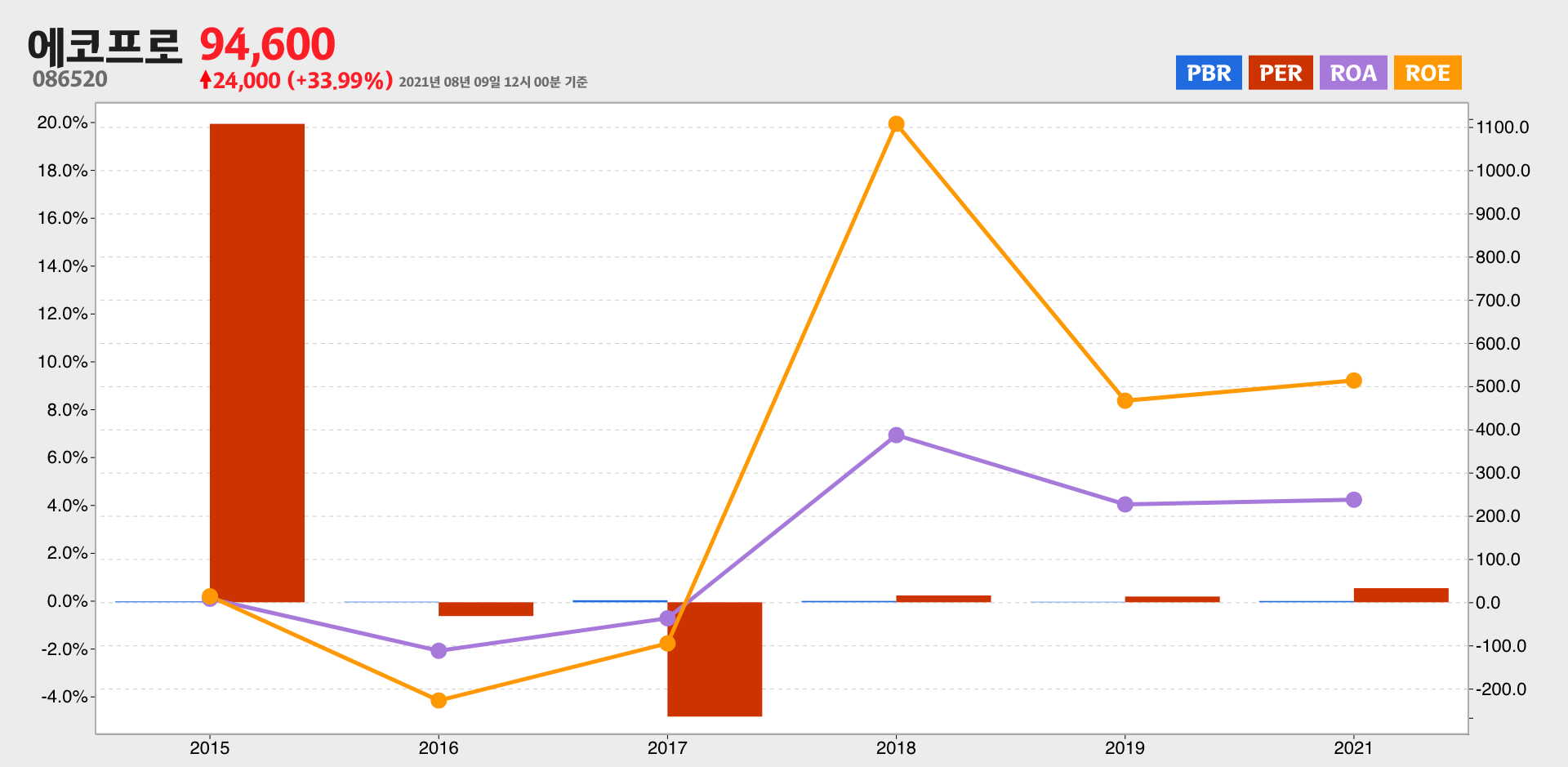The width and height of the screenshot is (1568, 767).
Task: Click the blue PBR legend box
Action: tap(1209, 73)
